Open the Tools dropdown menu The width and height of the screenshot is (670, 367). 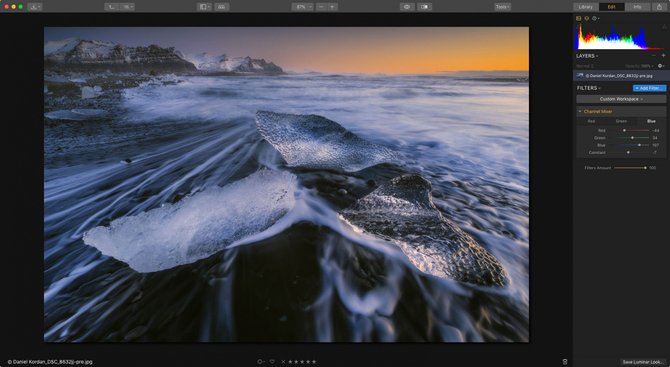coord(502,7)
